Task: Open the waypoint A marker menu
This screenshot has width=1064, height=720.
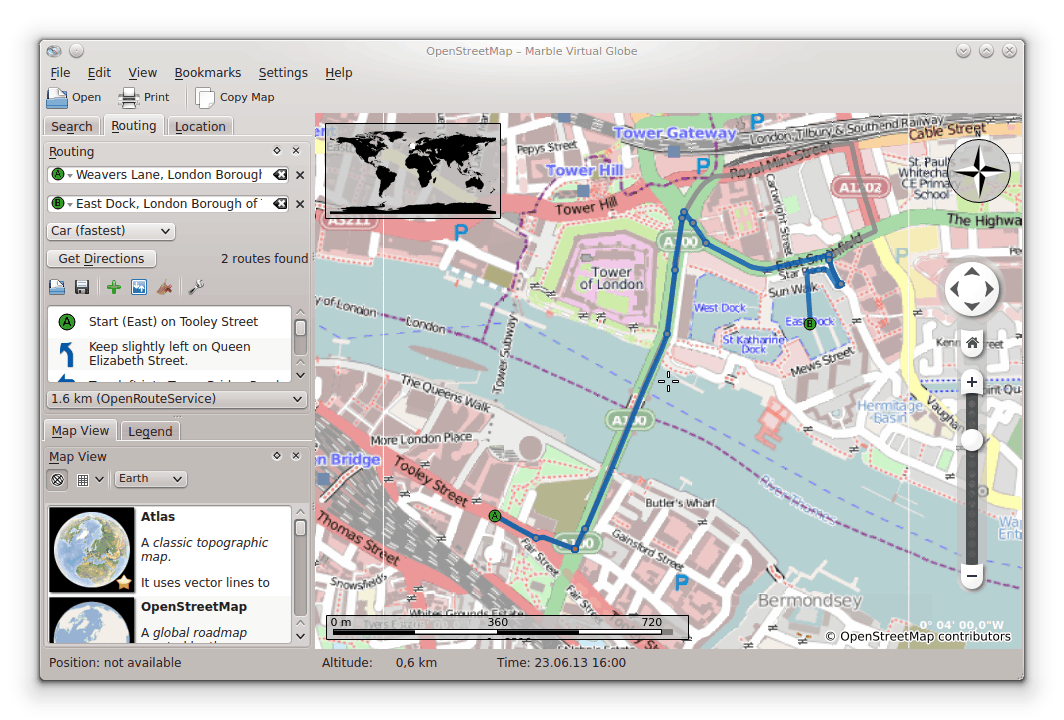Action: click(x=61, y=174)
